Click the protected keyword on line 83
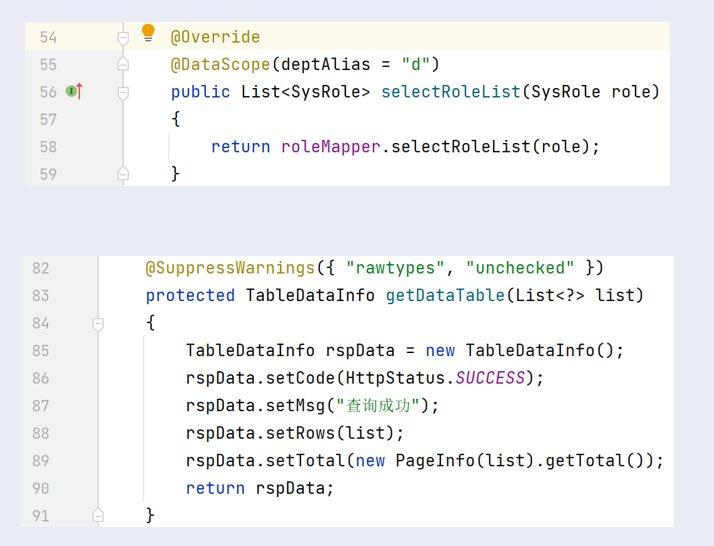 tap(190, 296)
